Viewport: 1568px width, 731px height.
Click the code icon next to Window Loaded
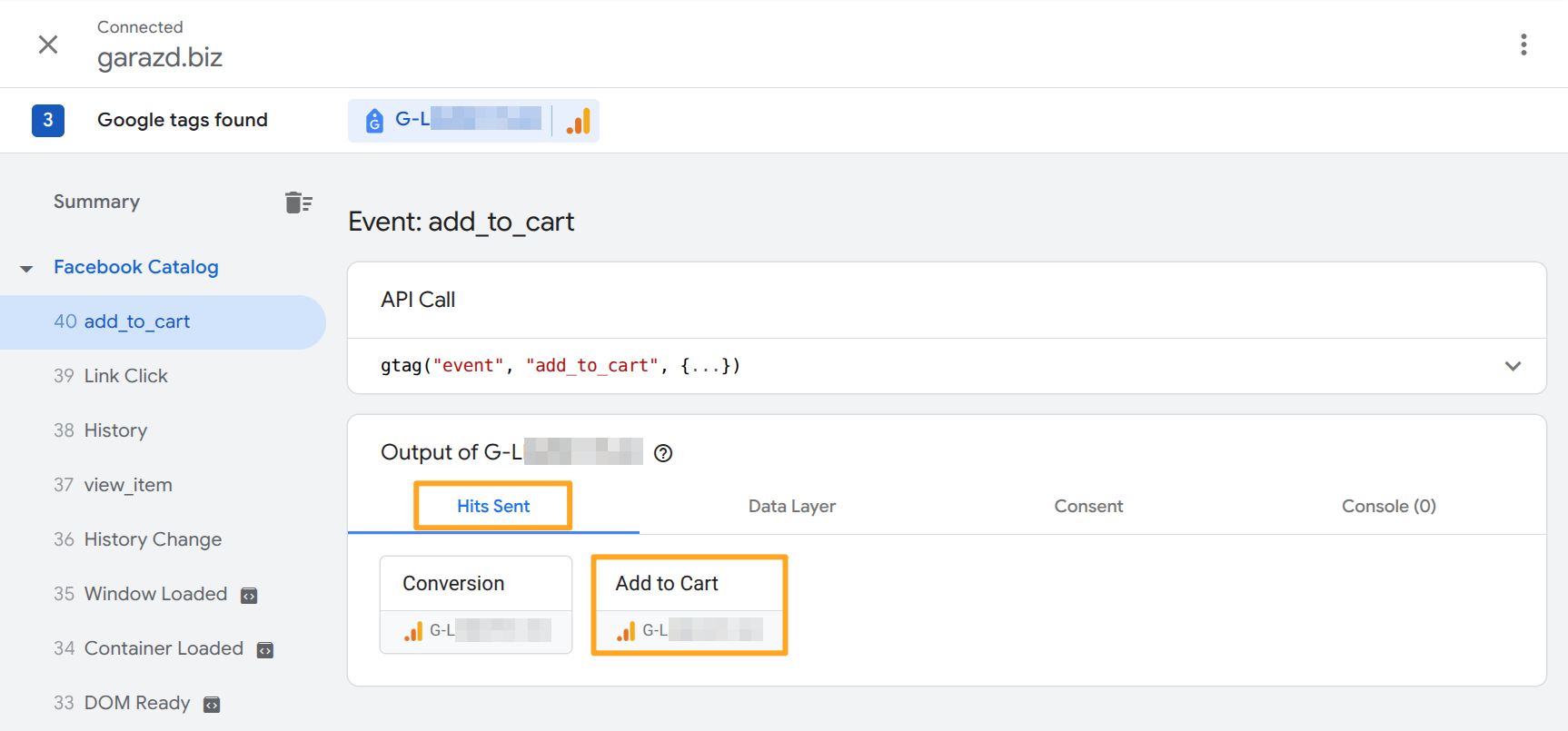tap(249, 596)
